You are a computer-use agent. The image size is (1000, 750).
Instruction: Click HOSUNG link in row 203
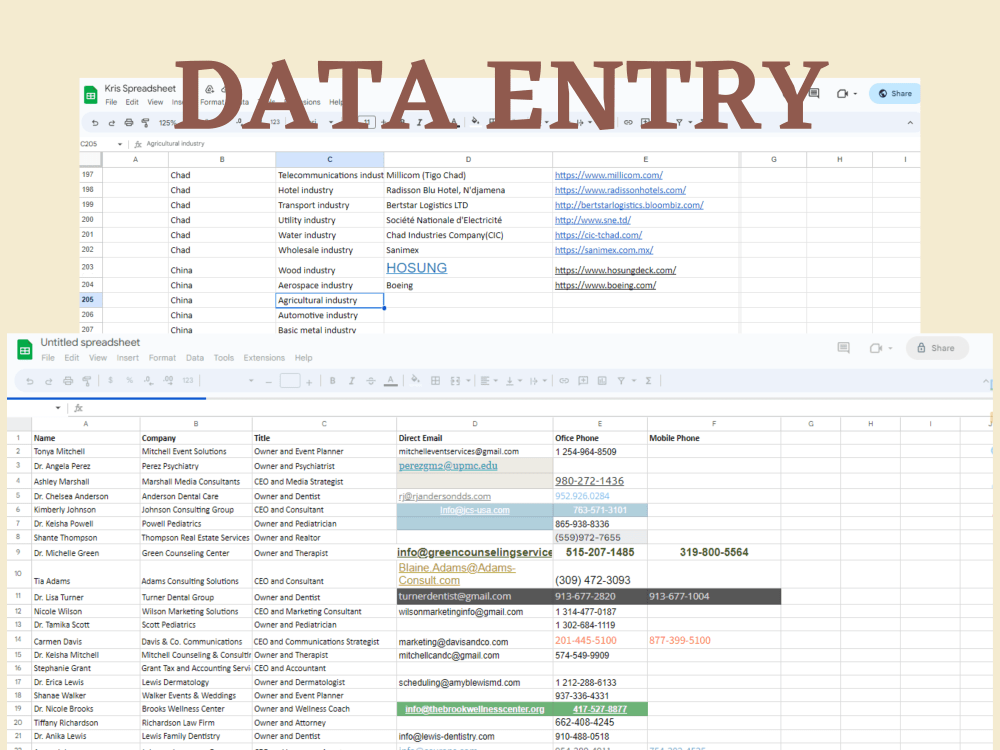[x=416, y=268]
